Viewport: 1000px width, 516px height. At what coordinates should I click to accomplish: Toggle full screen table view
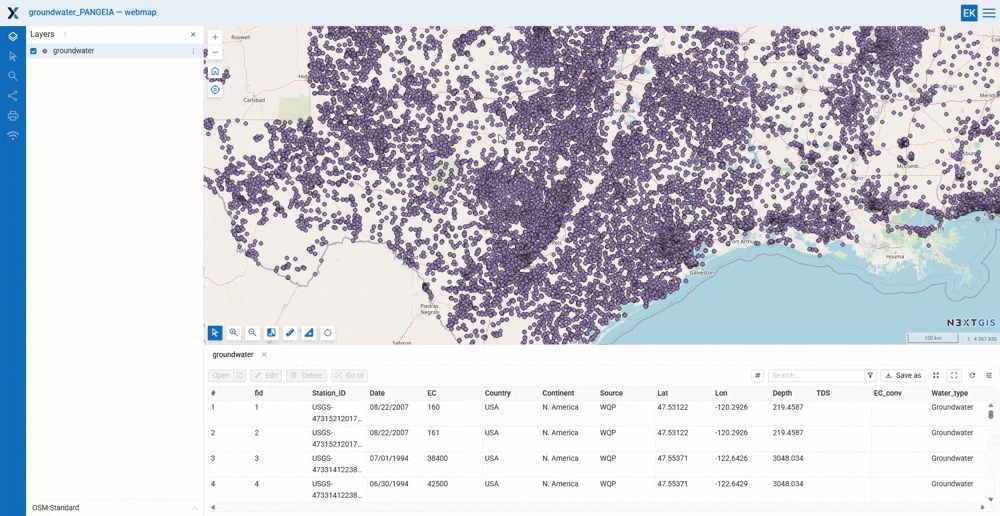[x=954, y=376]
